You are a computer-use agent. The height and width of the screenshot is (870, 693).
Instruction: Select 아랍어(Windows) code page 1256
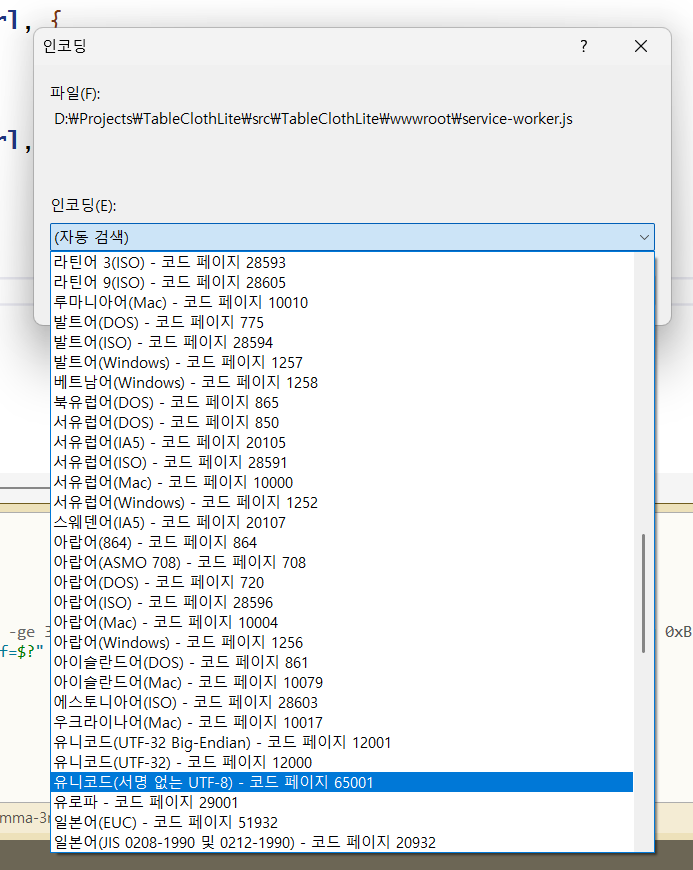(342, 641)
